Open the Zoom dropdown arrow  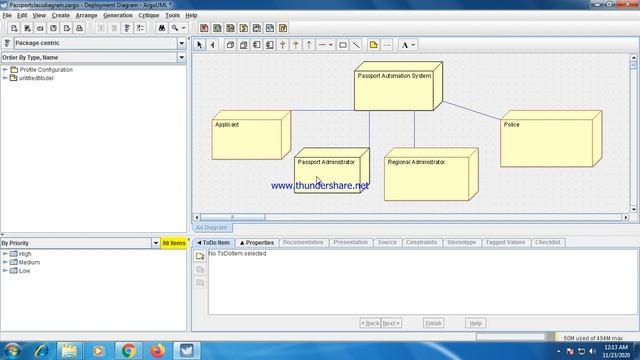click(x=184, y=28)
